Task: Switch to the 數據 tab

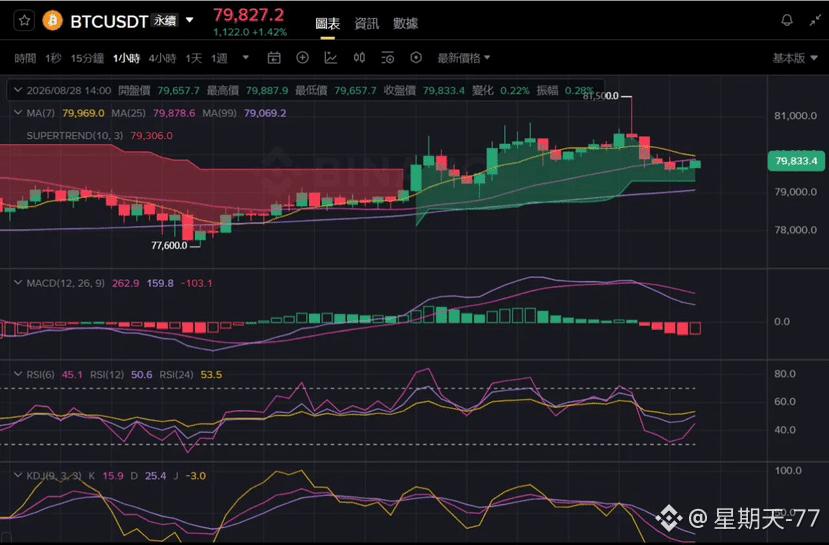Action: 406,23
